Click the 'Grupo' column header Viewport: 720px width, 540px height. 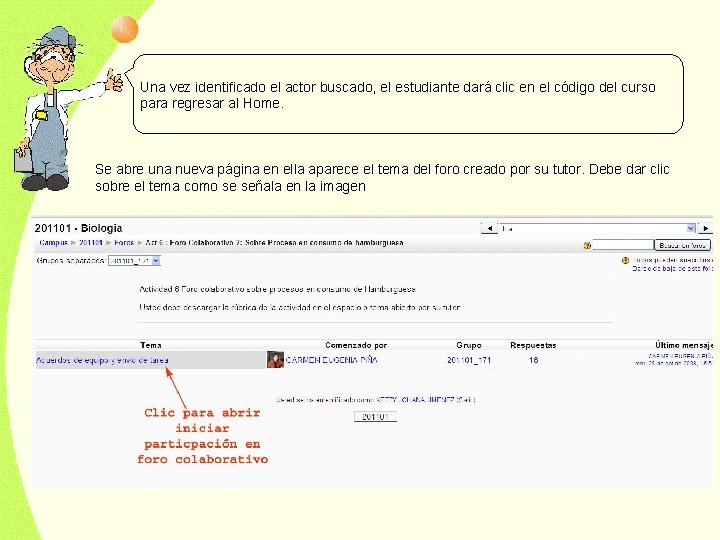(469, 345)
